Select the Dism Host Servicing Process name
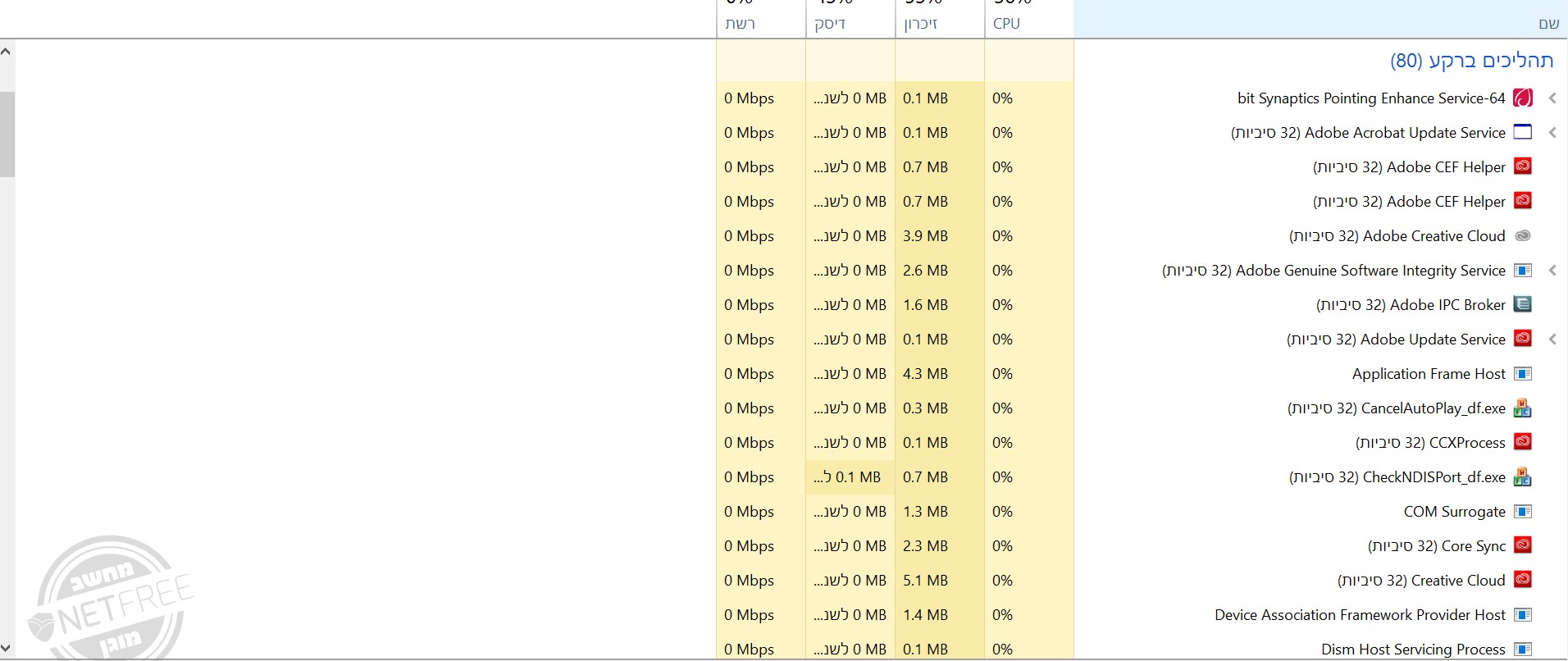 (1413, 650)
